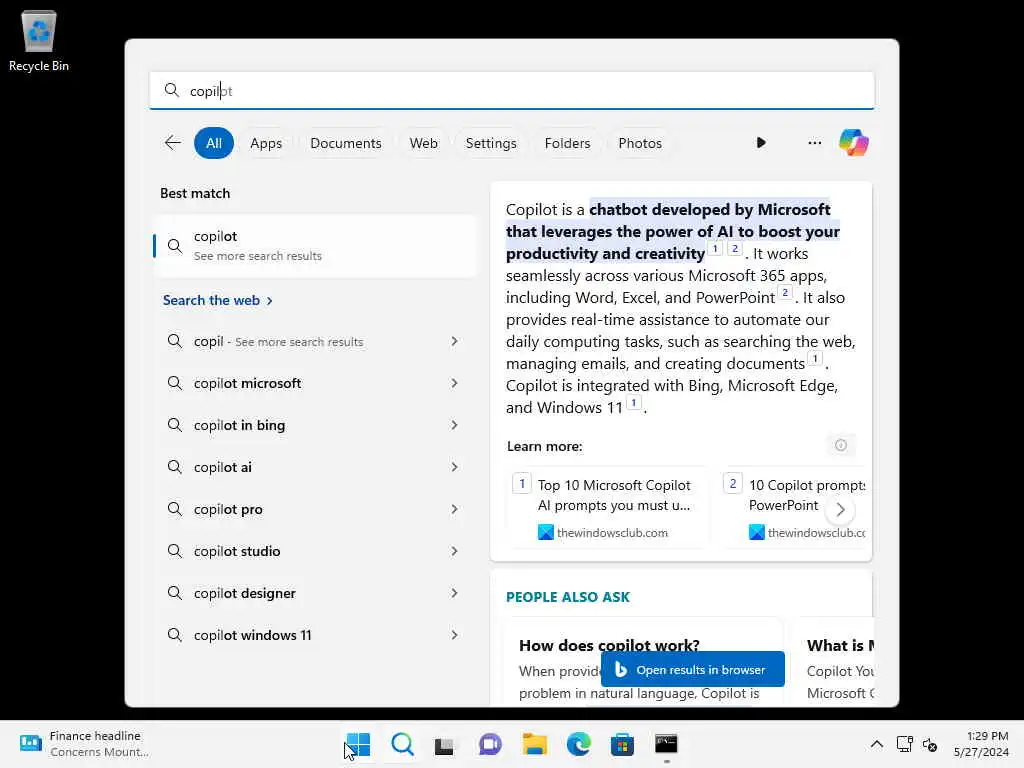Click the search magnifier in the search box

172,90
